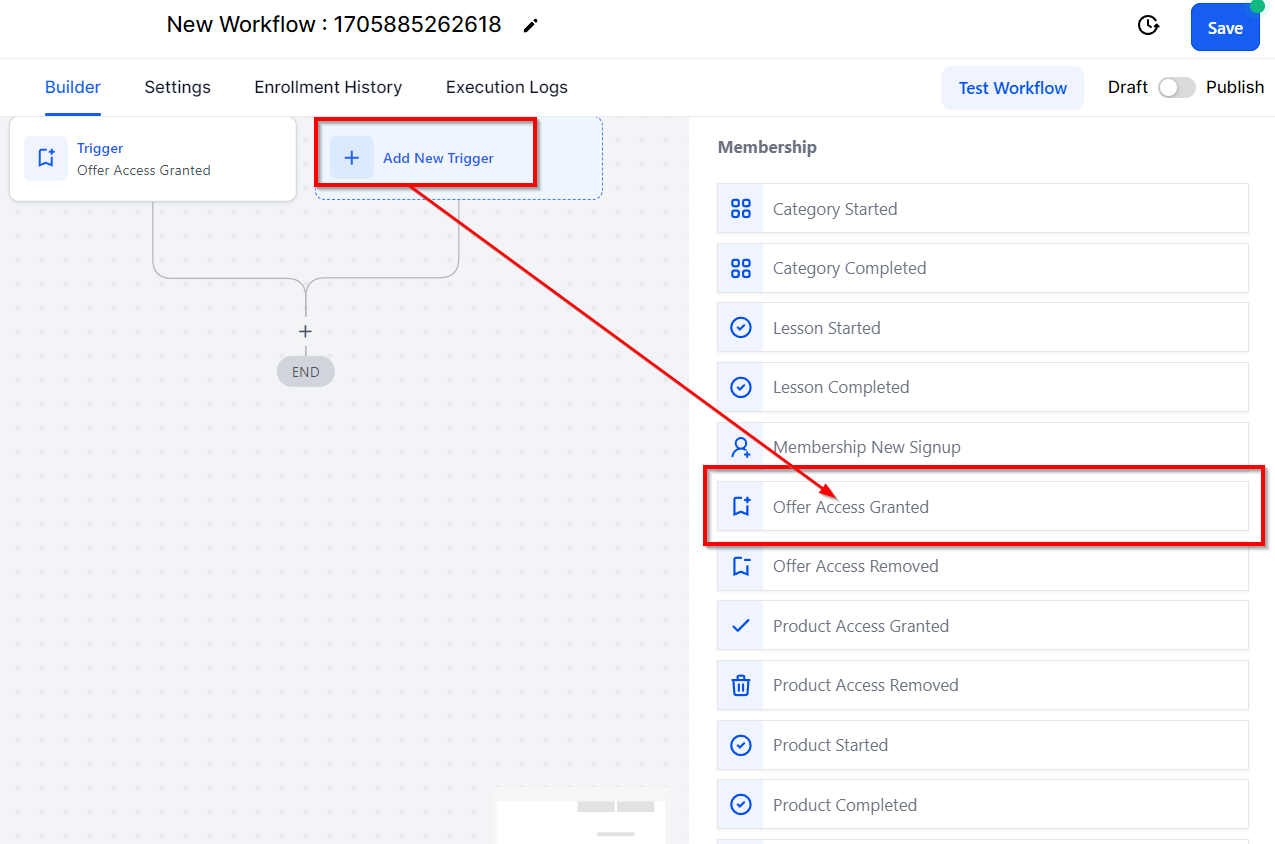This screenshot has width=1275, height=844.
Task: Choose the Product Access Granted trigger
Action: pyautogui.click(x=983, y=626)
